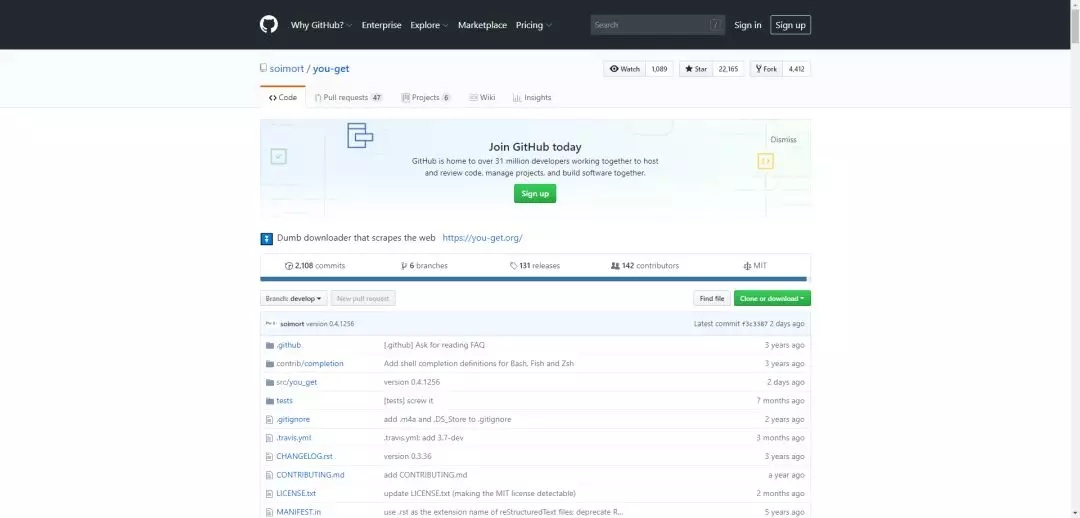Open the Marketplace page
The height and width of the screenshot is (518, 1080).
482,25
